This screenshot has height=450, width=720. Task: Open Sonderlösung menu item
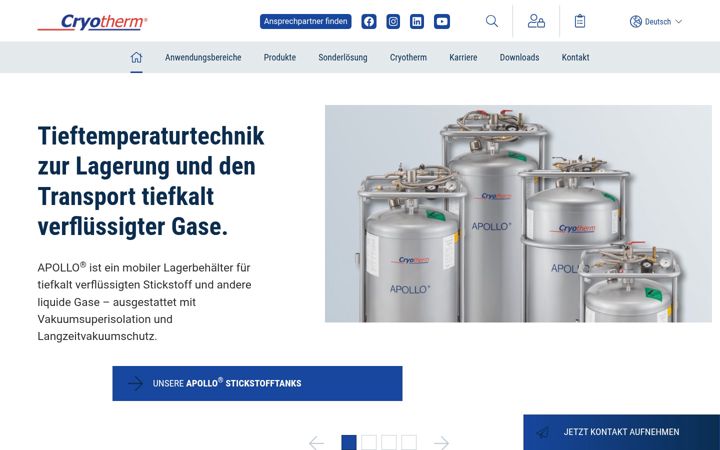[x=343, y=57]
